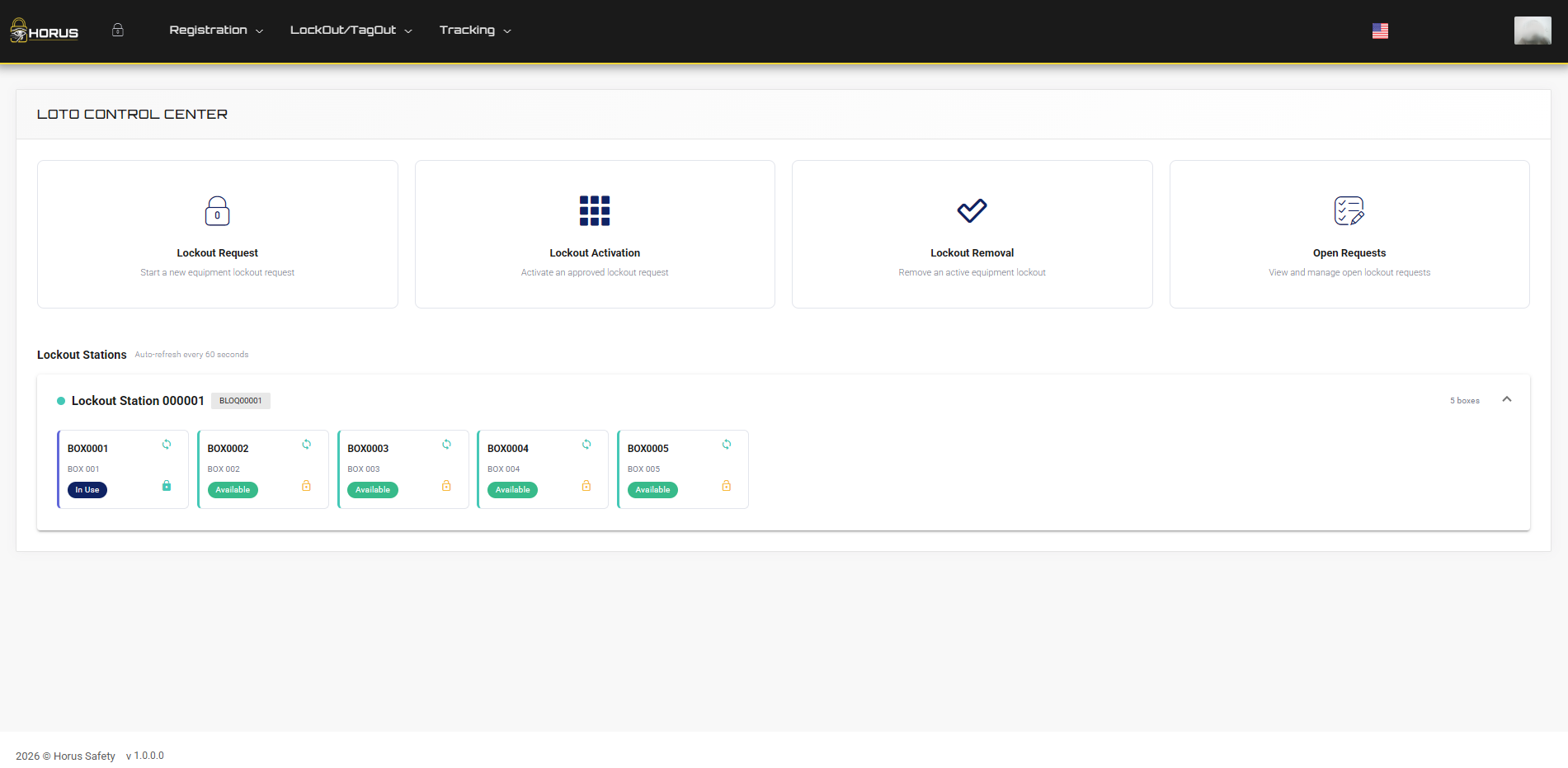Click 'Start a new equipment lockout request' text
The width and height of the screenshot is (1568, 768).
coord(218,273)
